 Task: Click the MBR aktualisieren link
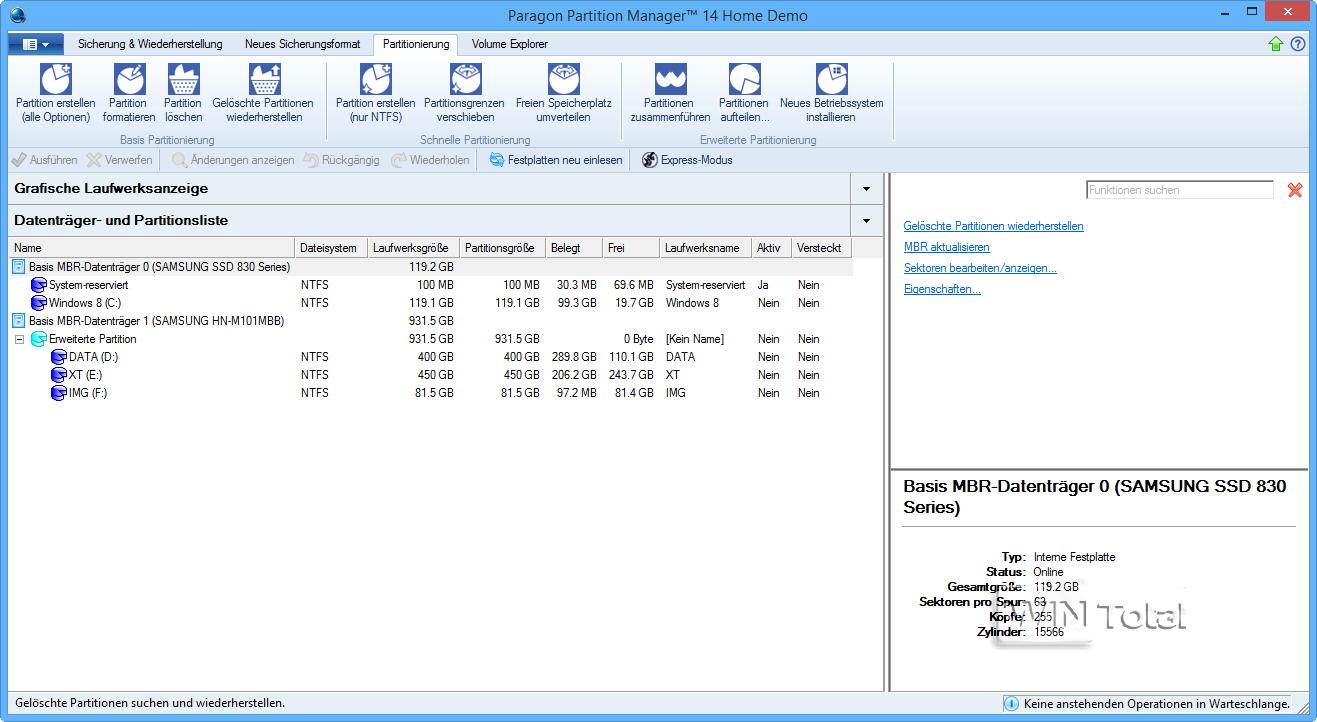tap(946, 246)
